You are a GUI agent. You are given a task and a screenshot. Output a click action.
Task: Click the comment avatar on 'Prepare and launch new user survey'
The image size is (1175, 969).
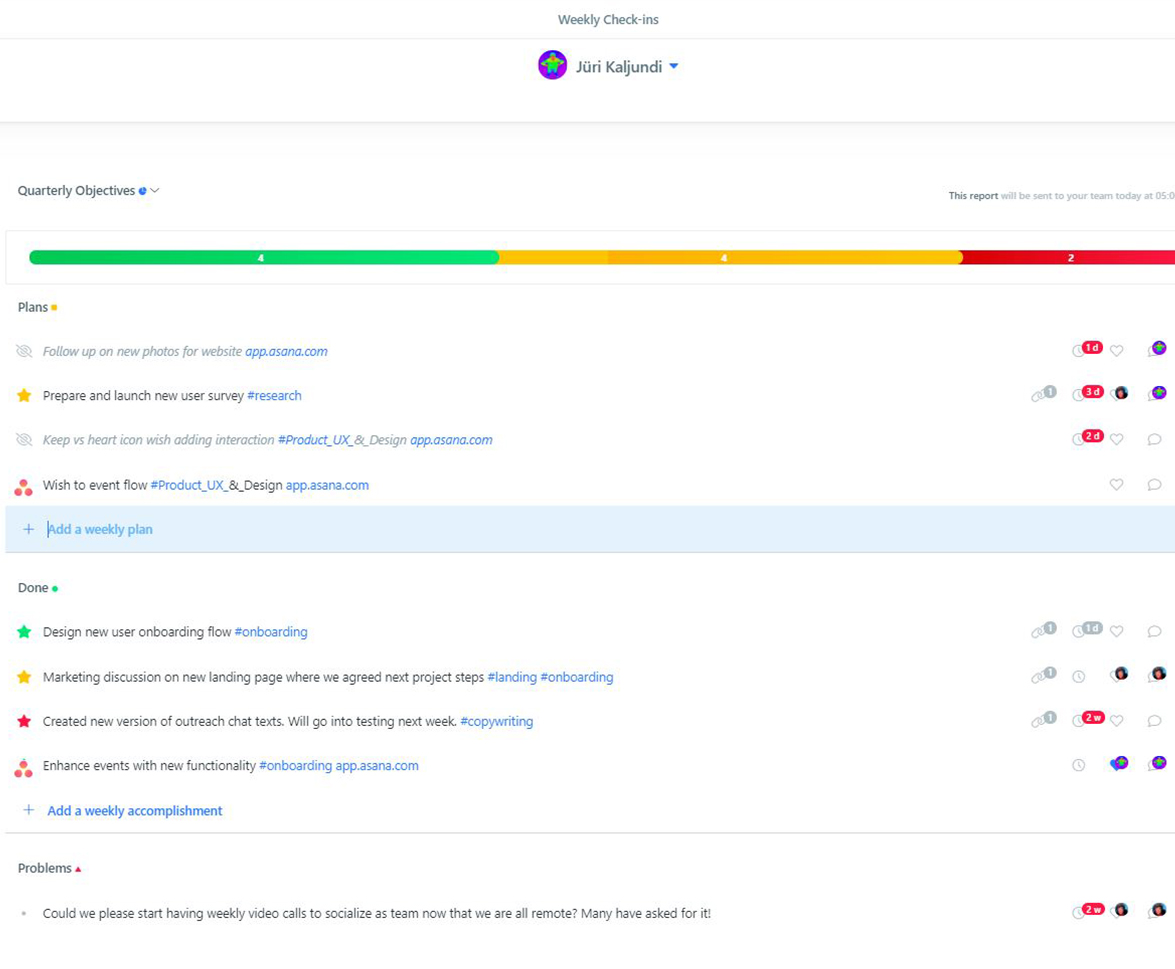[x=1158, y=393]
